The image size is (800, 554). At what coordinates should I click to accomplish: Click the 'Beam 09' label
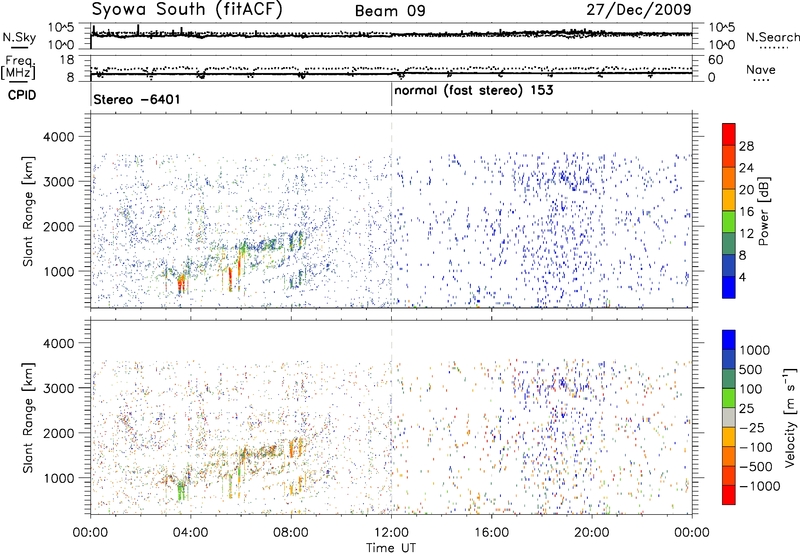click(390, 11)
